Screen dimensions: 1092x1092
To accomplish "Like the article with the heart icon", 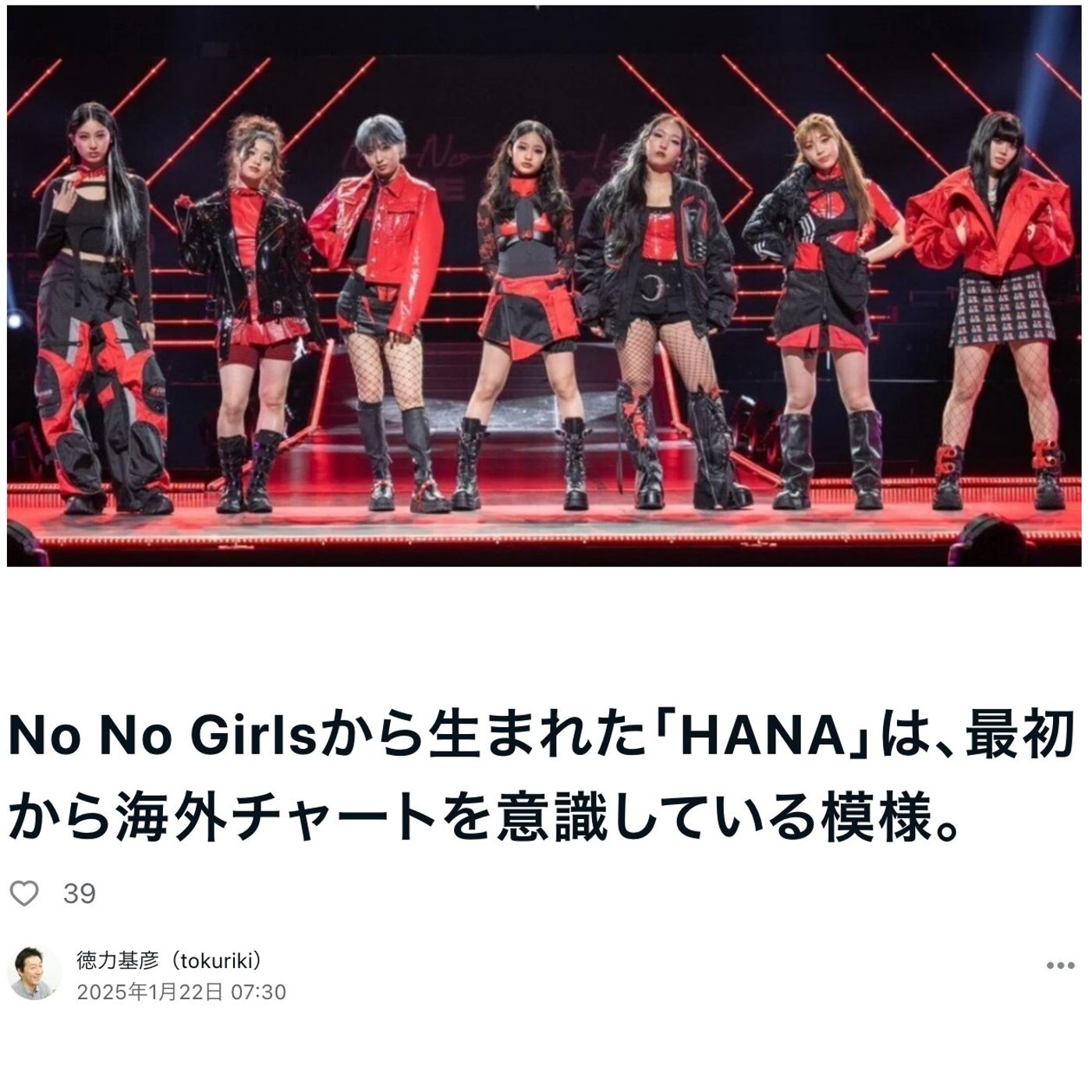I will [24, 893].
